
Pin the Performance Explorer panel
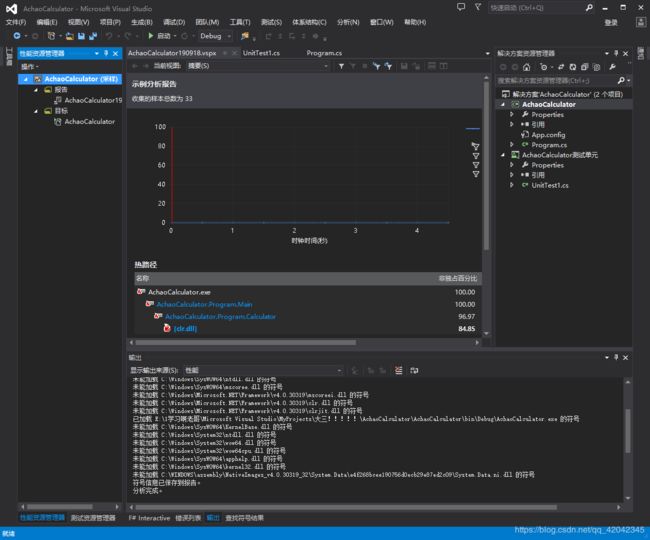coord(106,53)
